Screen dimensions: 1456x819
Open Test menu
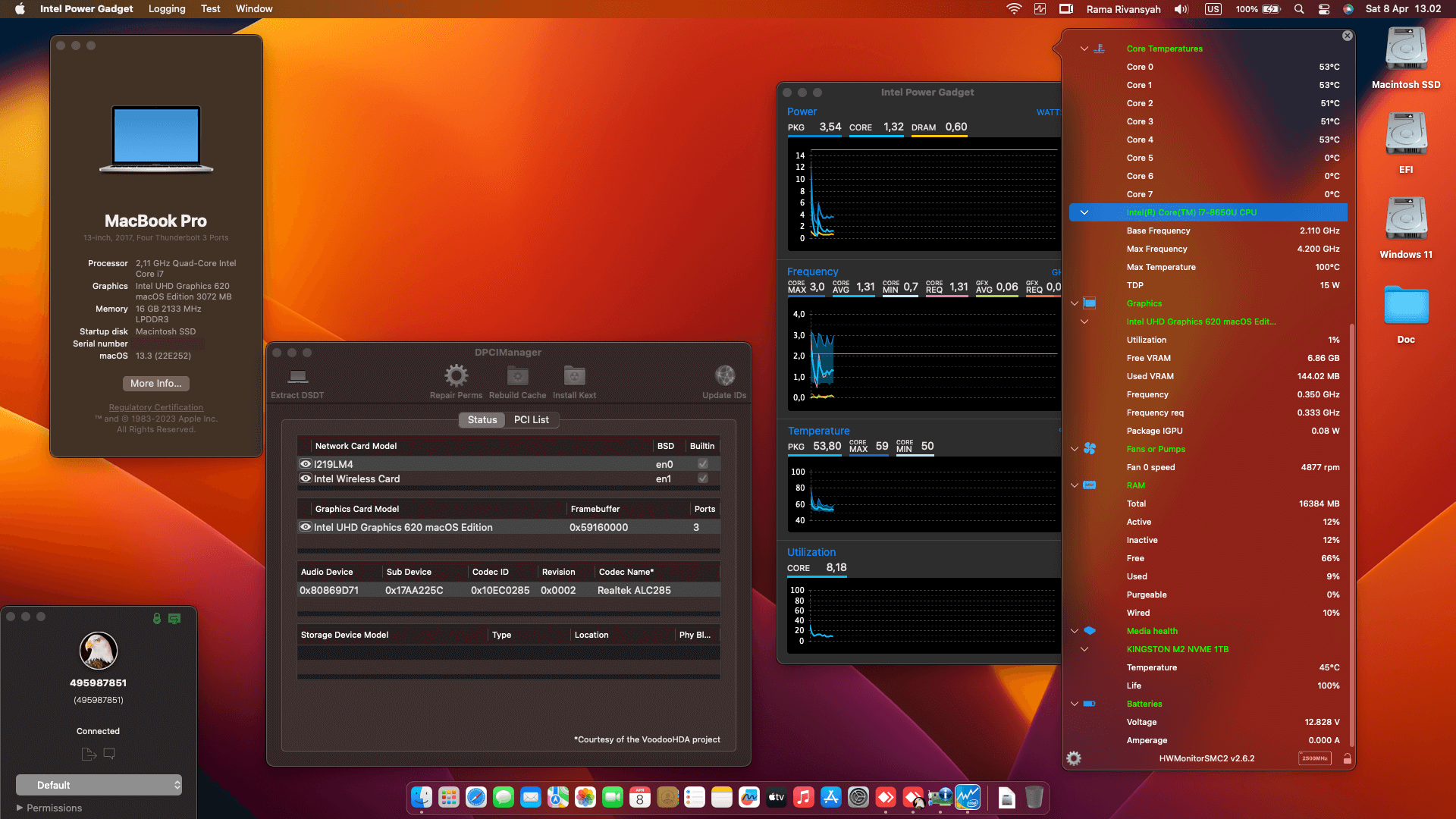pyautogui.click(x=211, y=9)
